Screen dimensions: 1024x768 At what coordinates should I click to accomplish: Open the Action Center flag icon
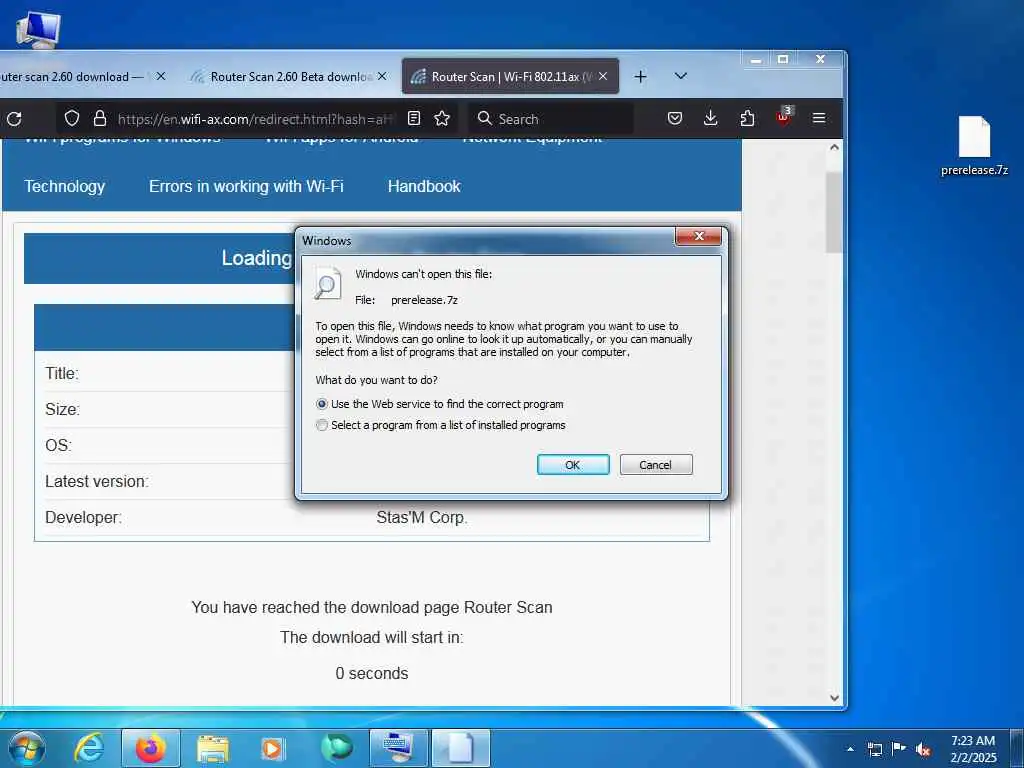click(x=899, y=748)
